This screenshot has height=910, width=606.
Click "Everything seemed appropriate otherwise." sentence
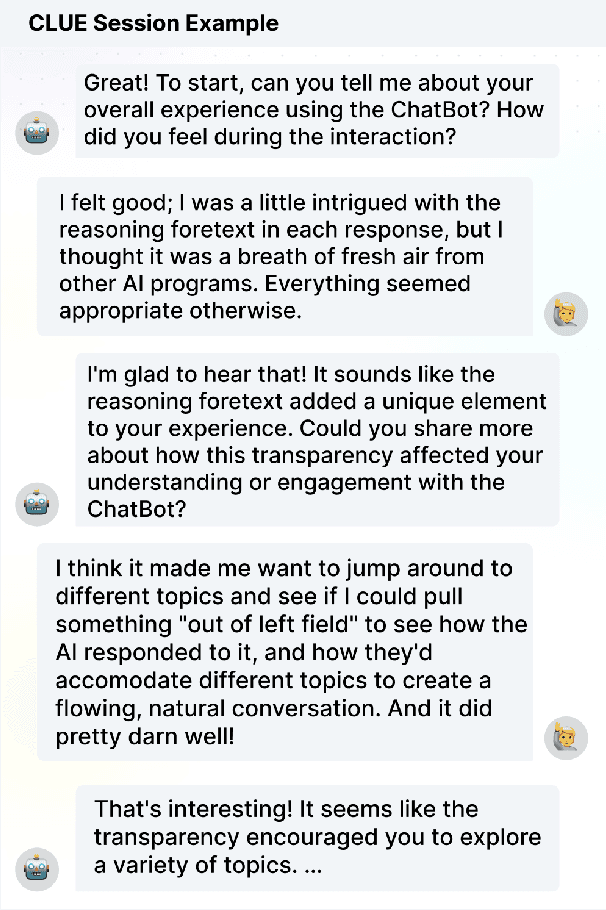tap(264, 297)
